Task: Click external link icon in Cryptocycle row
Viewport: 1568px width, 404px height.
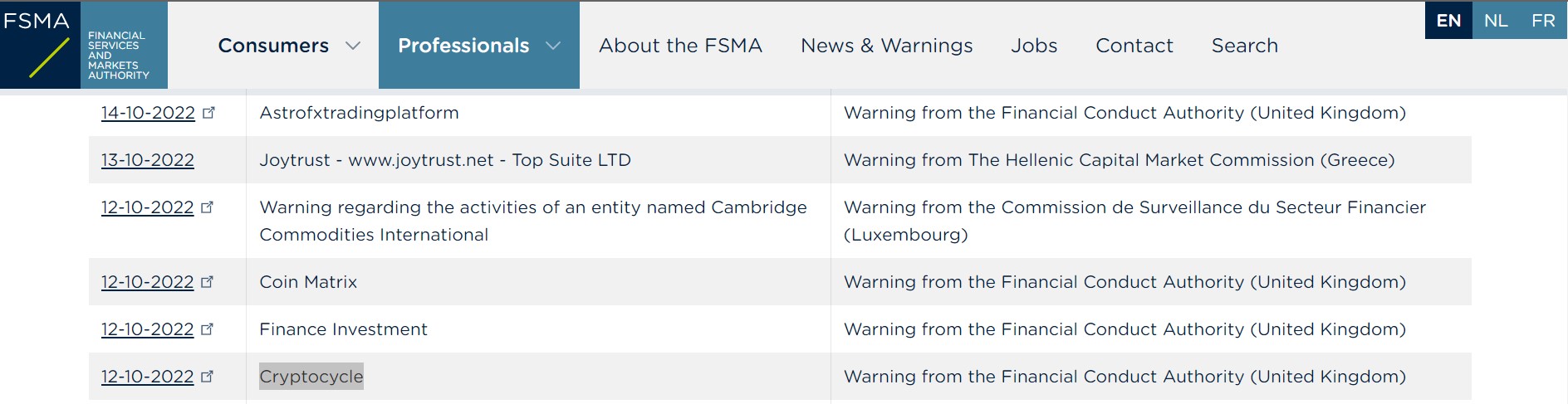Action: coord(208,377)
